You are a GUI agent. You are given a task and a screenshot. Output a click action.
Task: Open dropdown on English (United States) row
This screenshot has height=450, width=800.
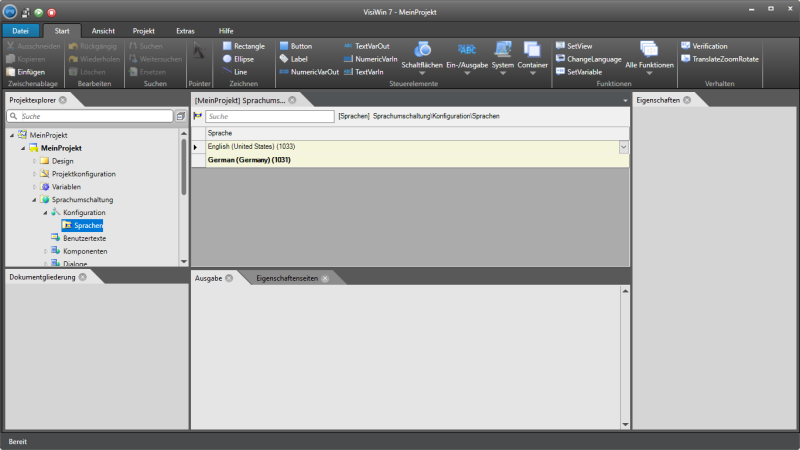[x=623, y=147]
